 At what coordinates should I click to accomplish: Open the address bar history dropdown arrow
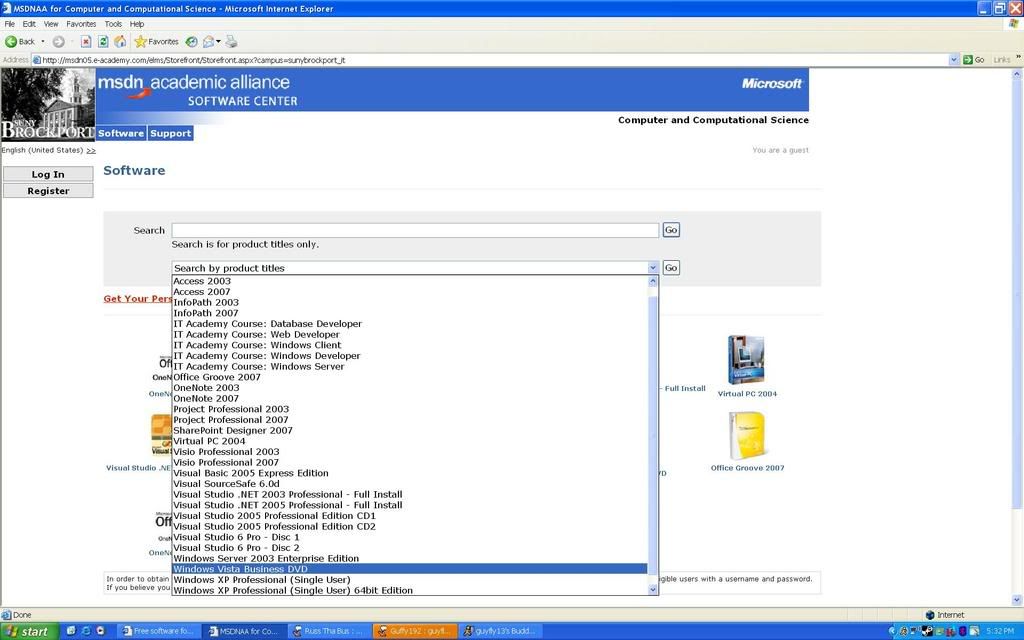click(953, 59)
